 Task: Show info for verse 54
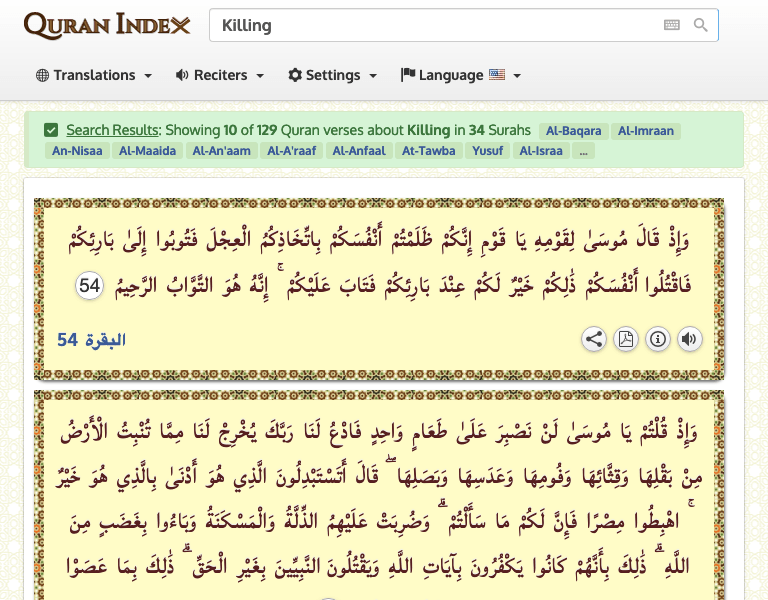[657, 339]
